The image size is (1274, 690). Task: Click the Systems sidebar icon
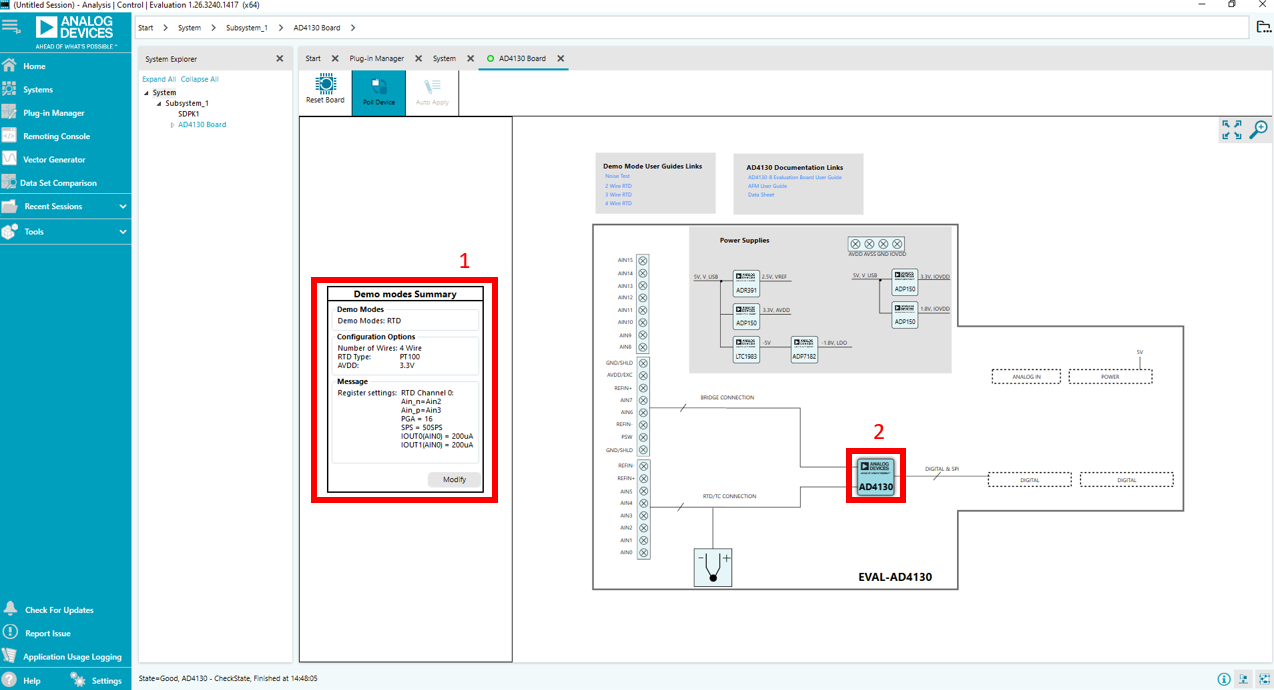tap(10, 89)
